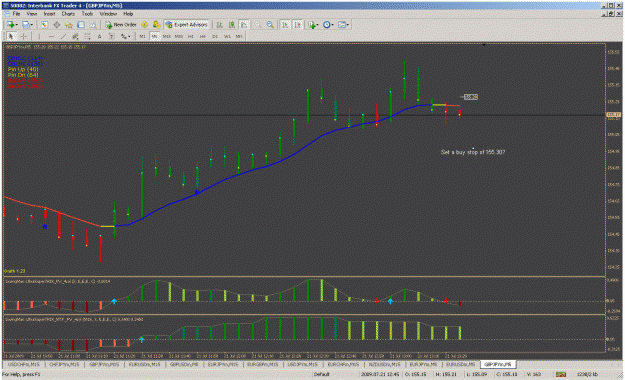Switch chart to bar chart style
This screenshot has height=380, width=625.
click(220, 25)
